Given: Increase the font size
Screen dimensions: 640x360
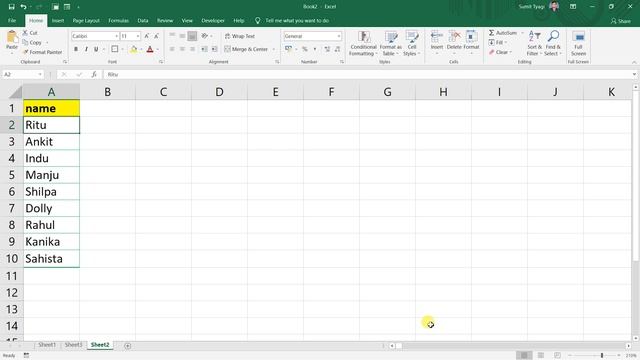Looking at the screenshot, I should pos(147,36).
